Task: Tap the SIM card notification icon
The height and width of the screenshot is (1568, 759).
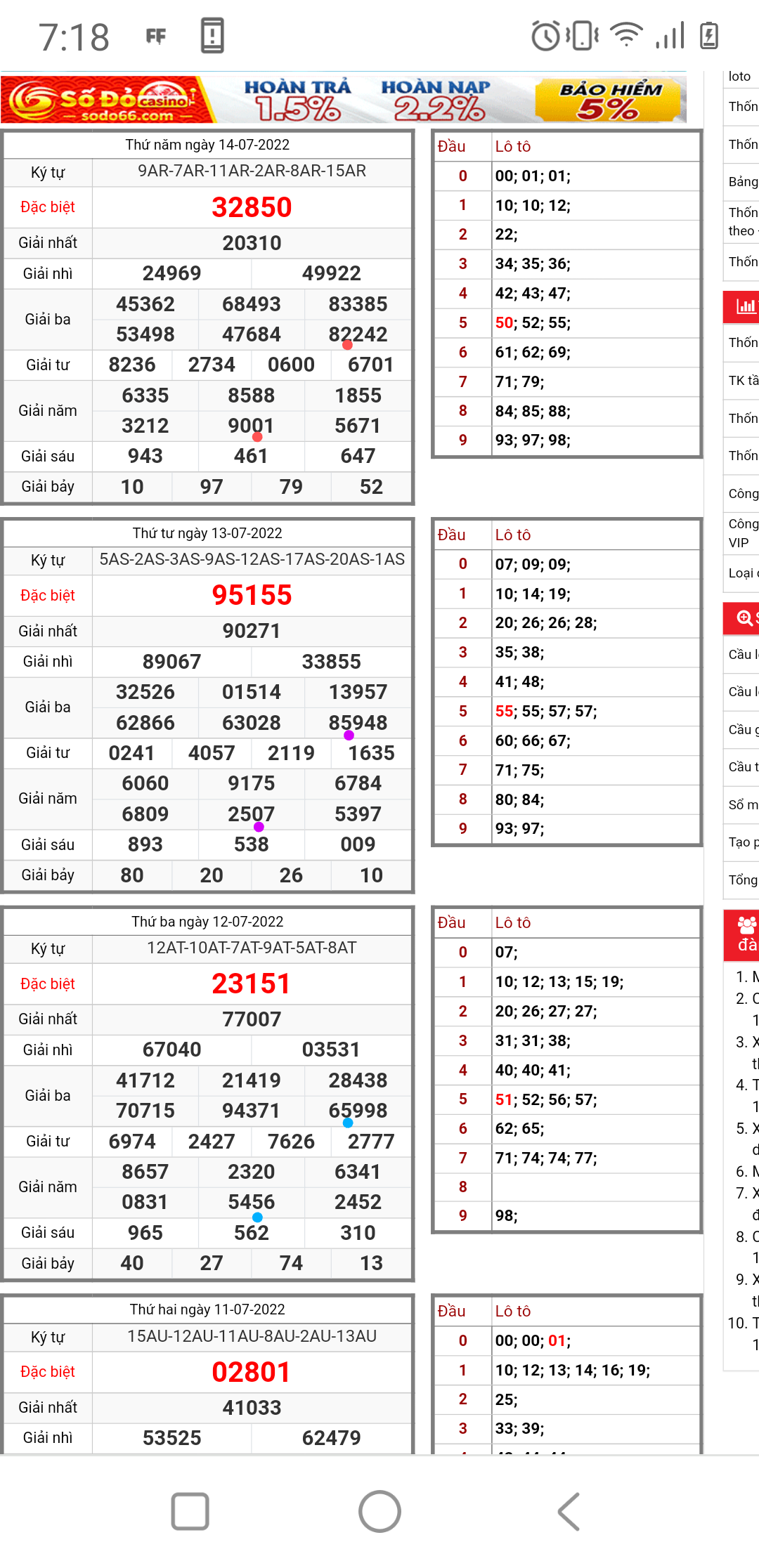Action: point(212,35)
